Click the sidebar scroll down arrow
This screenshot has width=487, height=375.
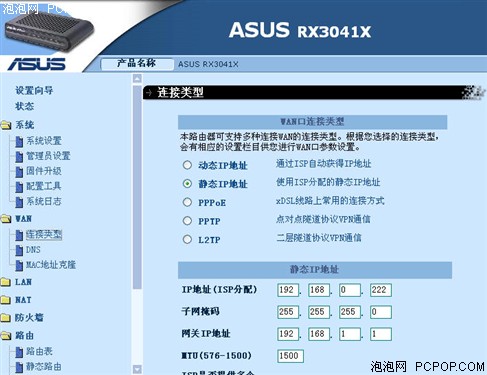pos(137,369)
